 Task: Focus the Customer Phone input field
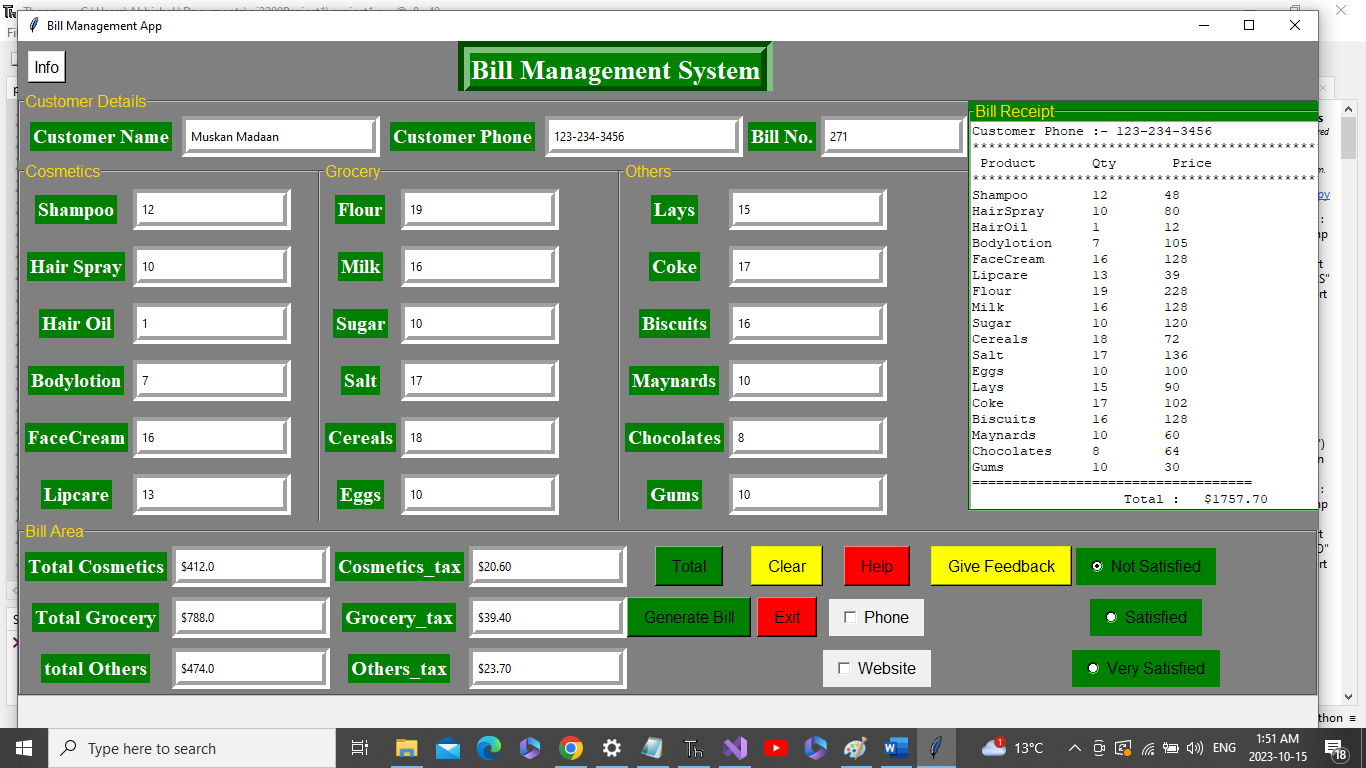tap(643, 137)
